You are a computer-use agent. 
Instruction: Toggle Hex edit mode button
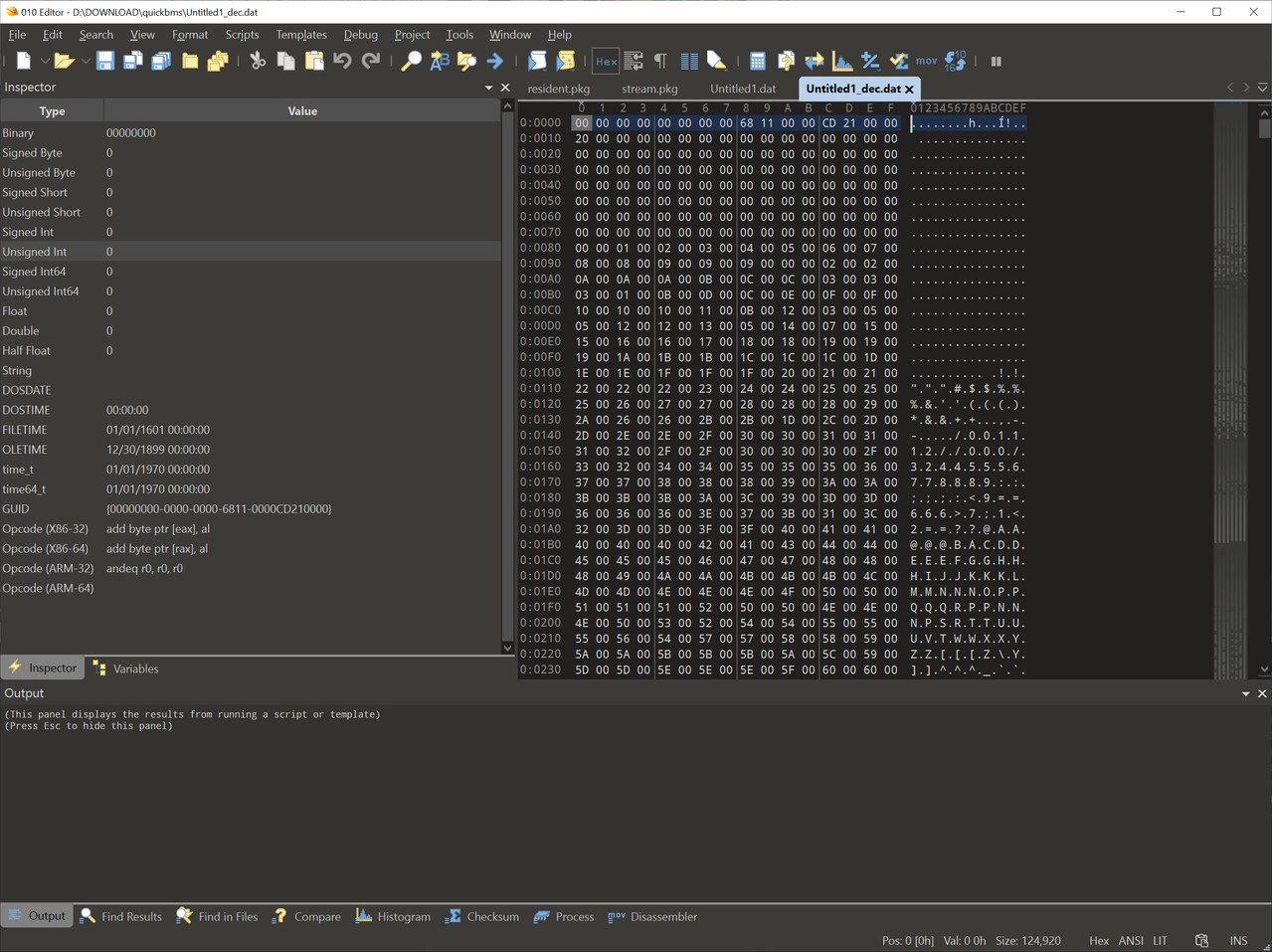[x=606, y=61]
